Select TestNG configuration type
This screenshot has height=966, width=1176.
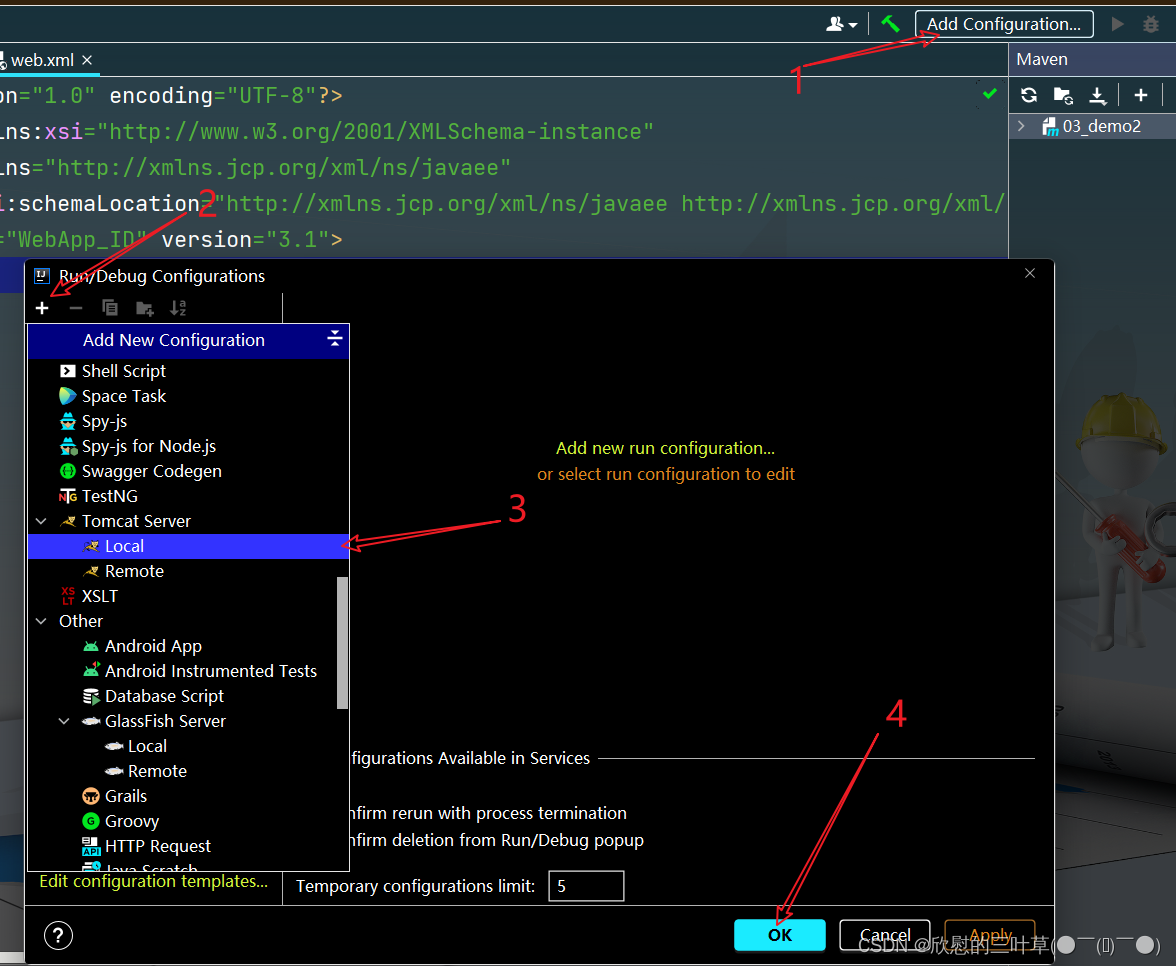(109, 496)
